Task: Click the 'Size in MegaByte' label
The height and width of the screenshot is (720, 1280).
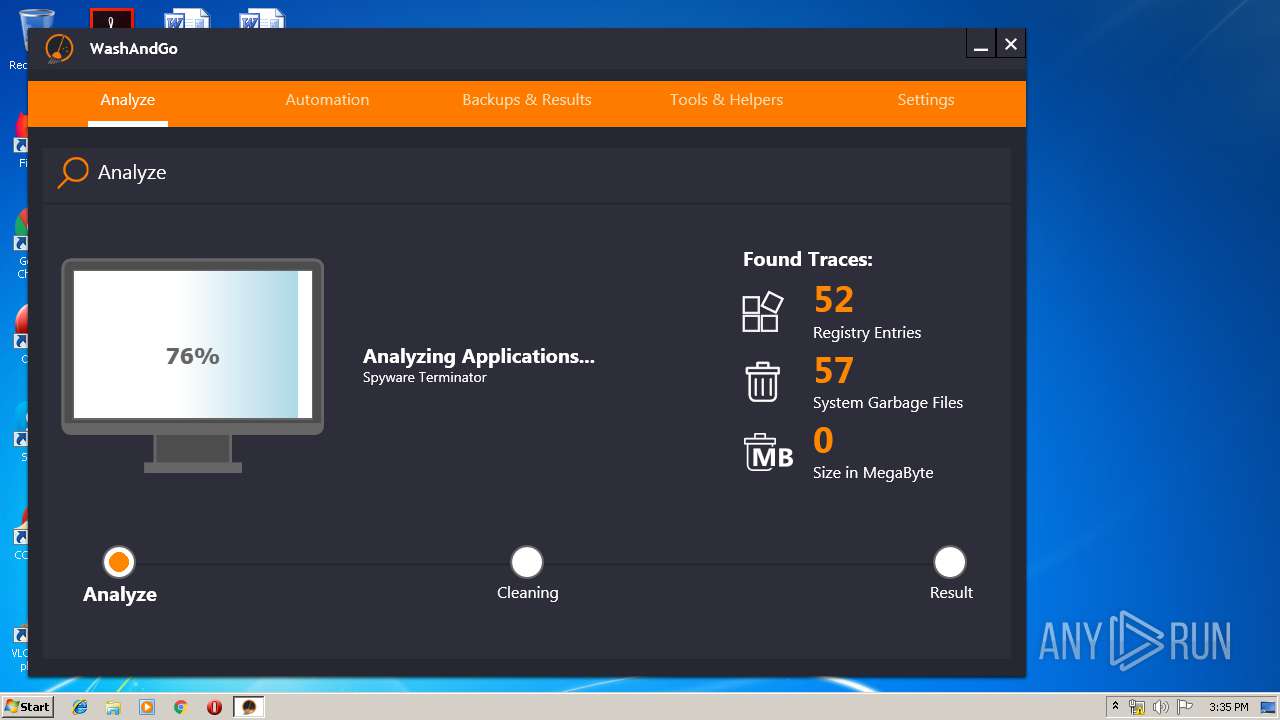Action: [873, 473]
